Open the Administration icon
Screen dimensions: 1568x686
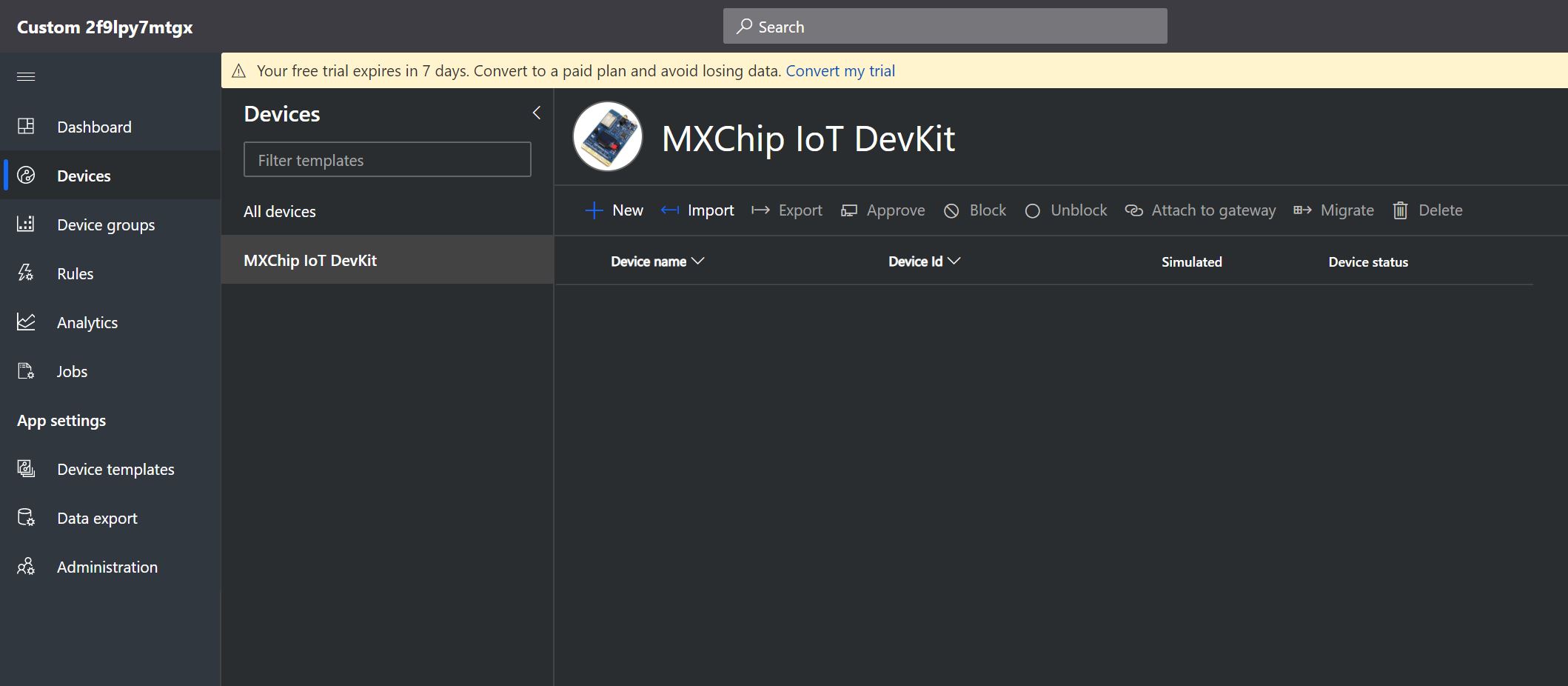[x=26, y=567]
